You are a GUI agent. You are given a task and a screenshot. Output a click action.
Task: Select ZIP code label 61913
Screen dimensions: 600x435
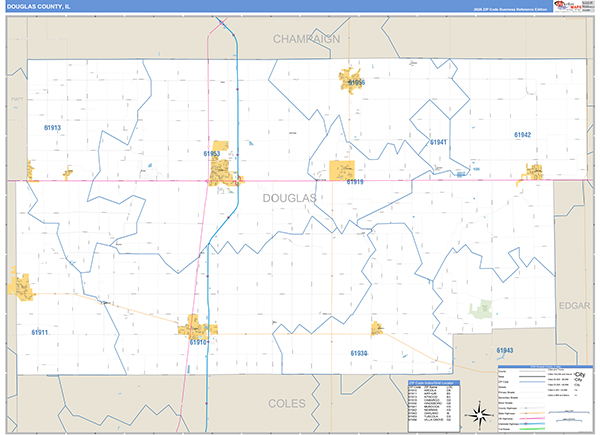point(52,128)
